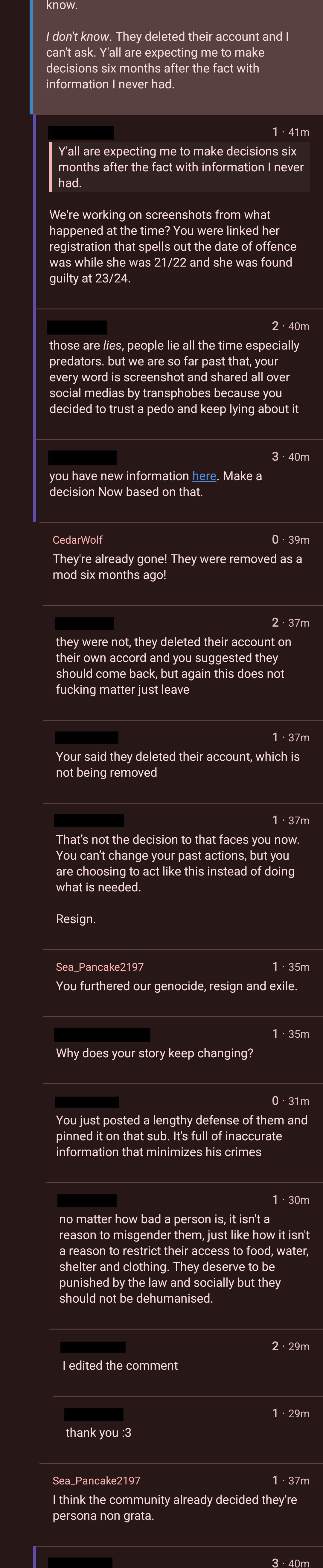323x1568 pixels.
Task: Select the quoted "Y'all are expecting me" block
Action: coord(179,167)
